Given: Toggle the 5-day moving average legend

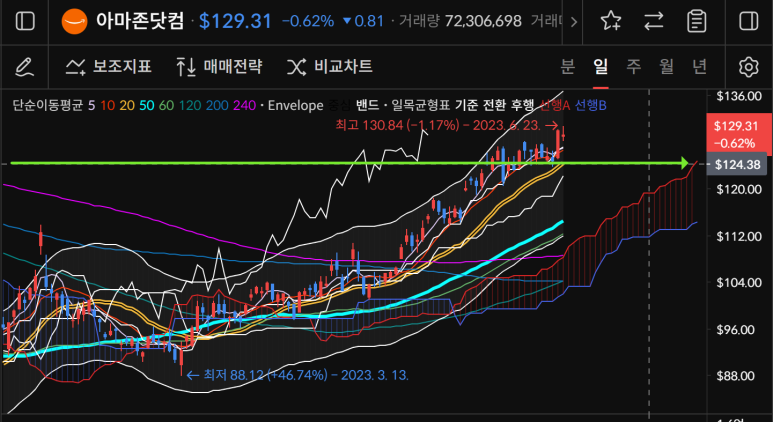Looking at the screenshot, I should (x=91, y=105).
